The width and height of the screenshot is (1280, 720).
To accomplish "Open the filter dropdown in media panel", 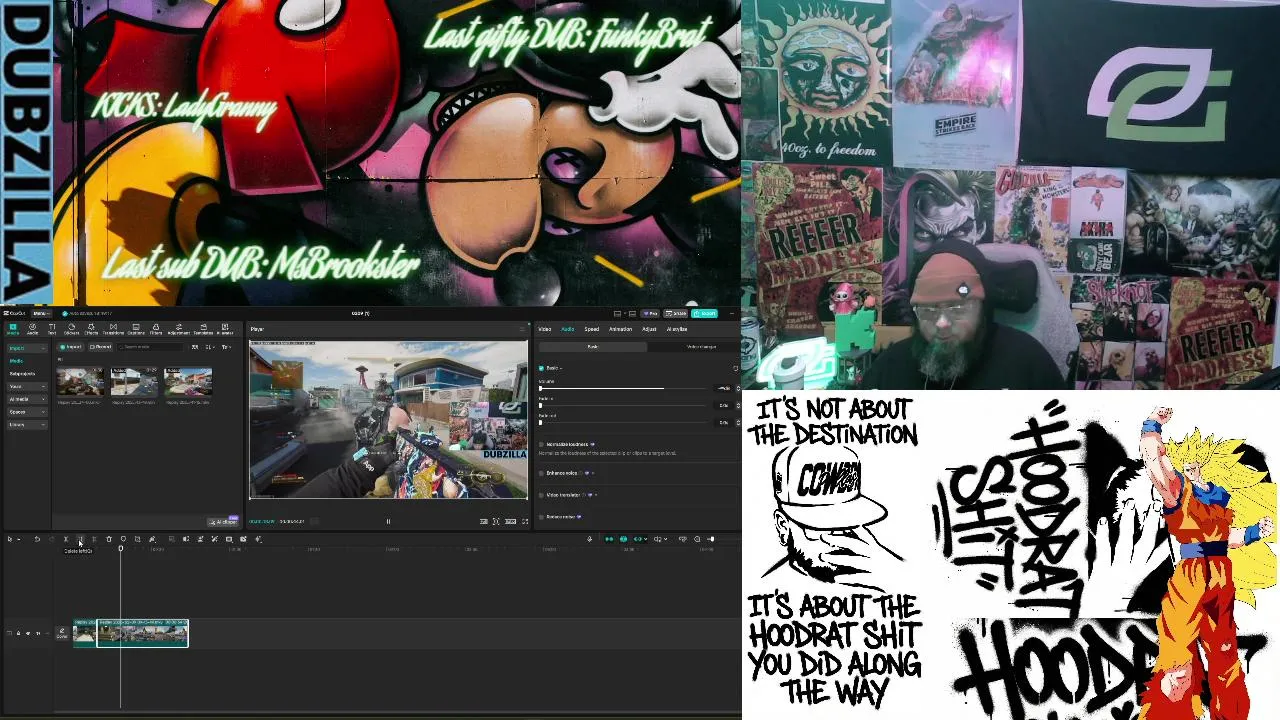I will 226,347.
